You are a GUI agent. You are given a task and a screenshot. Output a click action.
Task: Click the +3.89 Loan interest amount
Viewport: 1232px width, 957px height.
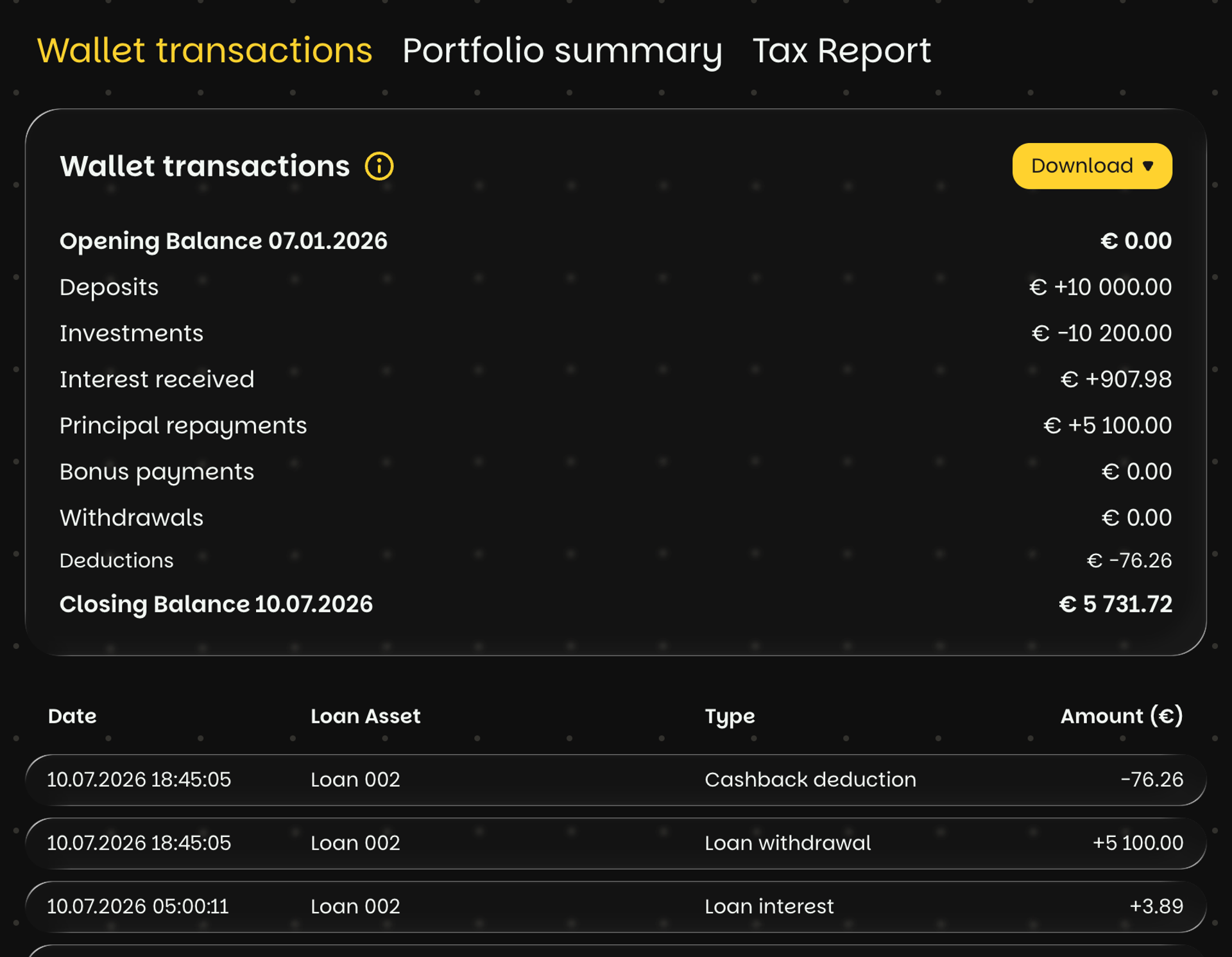(x=1156, y=907)
